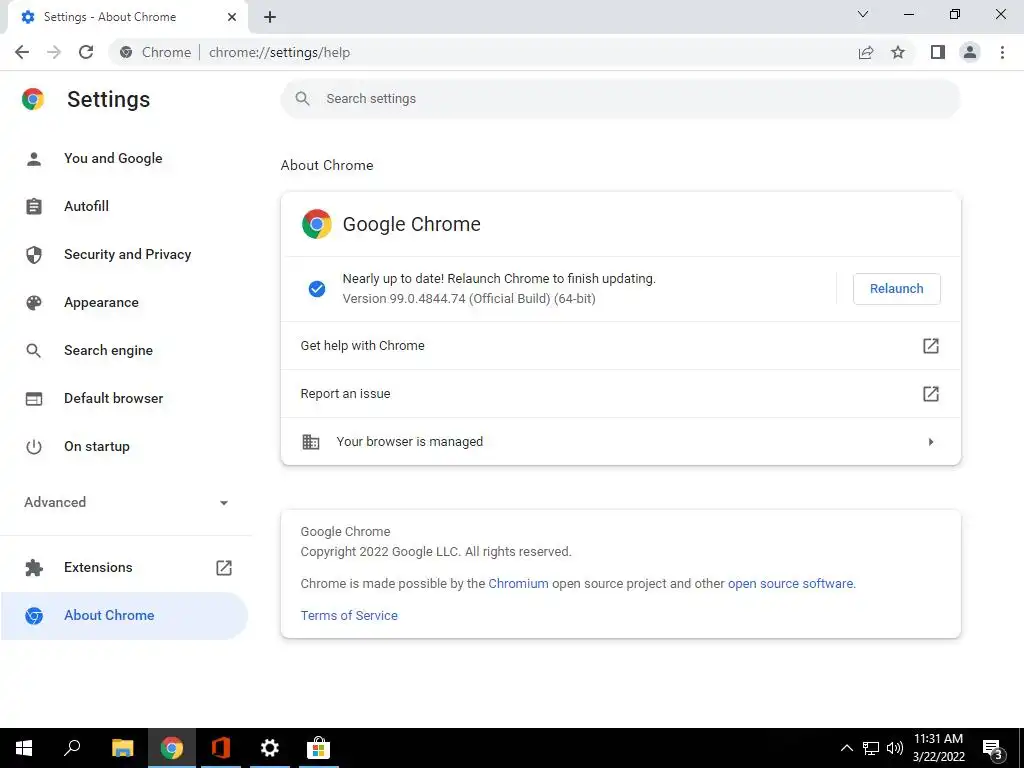Click the Copyright 2022 Google LLC text
1024x768 pixels.
tap(436, 552)
